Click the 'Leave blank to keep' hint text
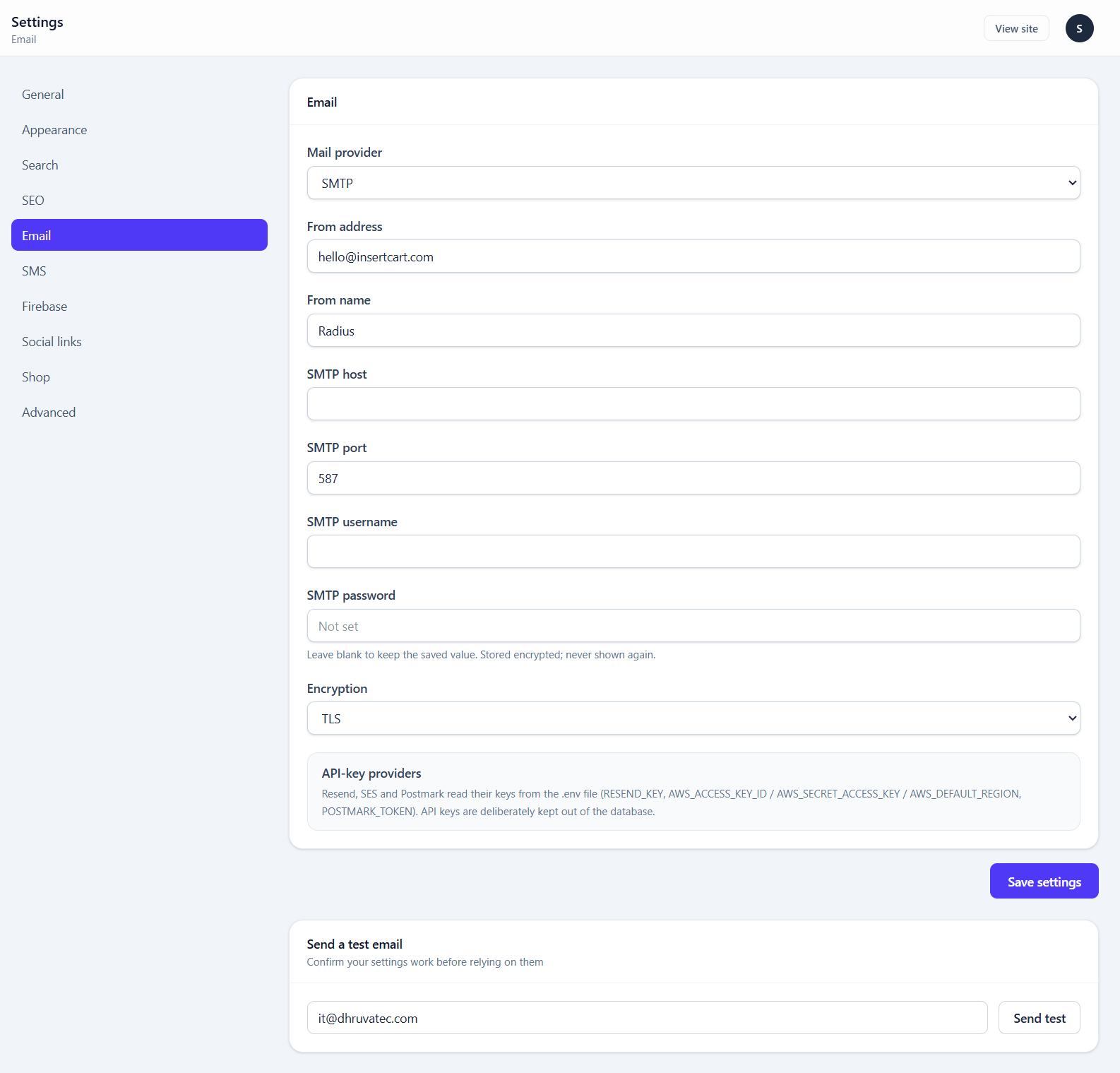 click(481, 655)
